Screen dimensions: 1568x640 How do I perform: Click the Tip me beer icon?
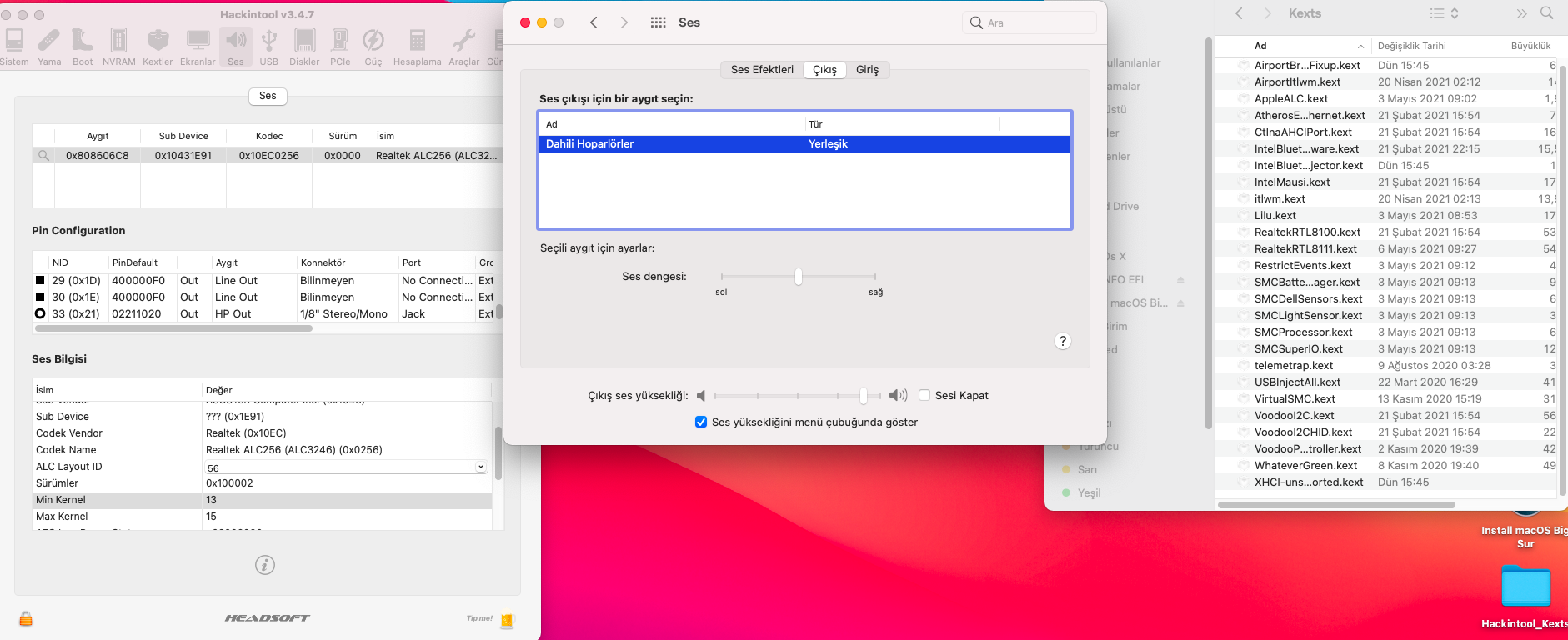coord(508,619)
